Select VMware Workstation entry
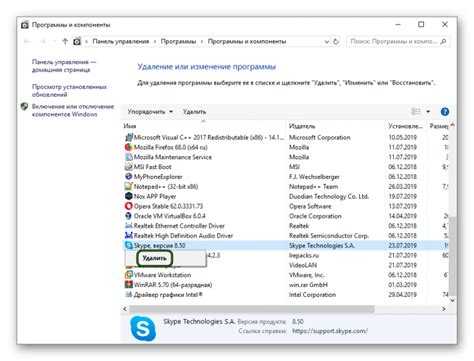 (x=162, y=275)
